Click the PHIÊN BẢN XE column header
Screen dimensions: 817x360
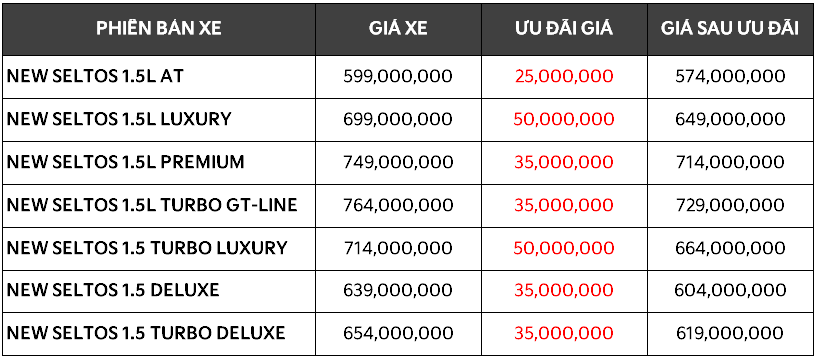tap(159, 29)
